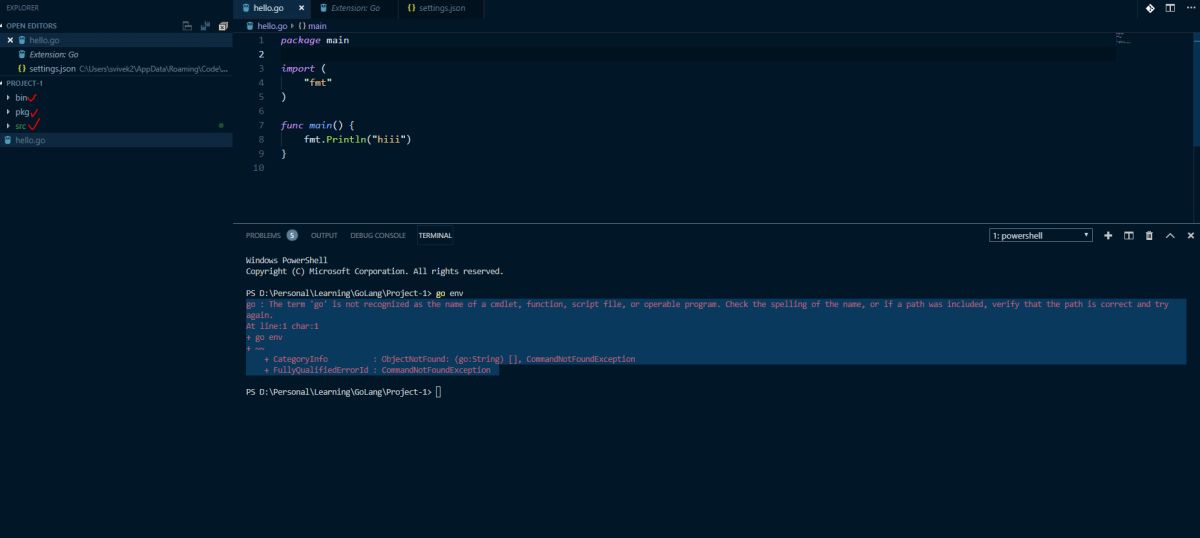The height and width of the screenshot is (538, 1200).
Task: Open the editor More Actions ellipsis menu
Action: click(x=1189, y=8)
